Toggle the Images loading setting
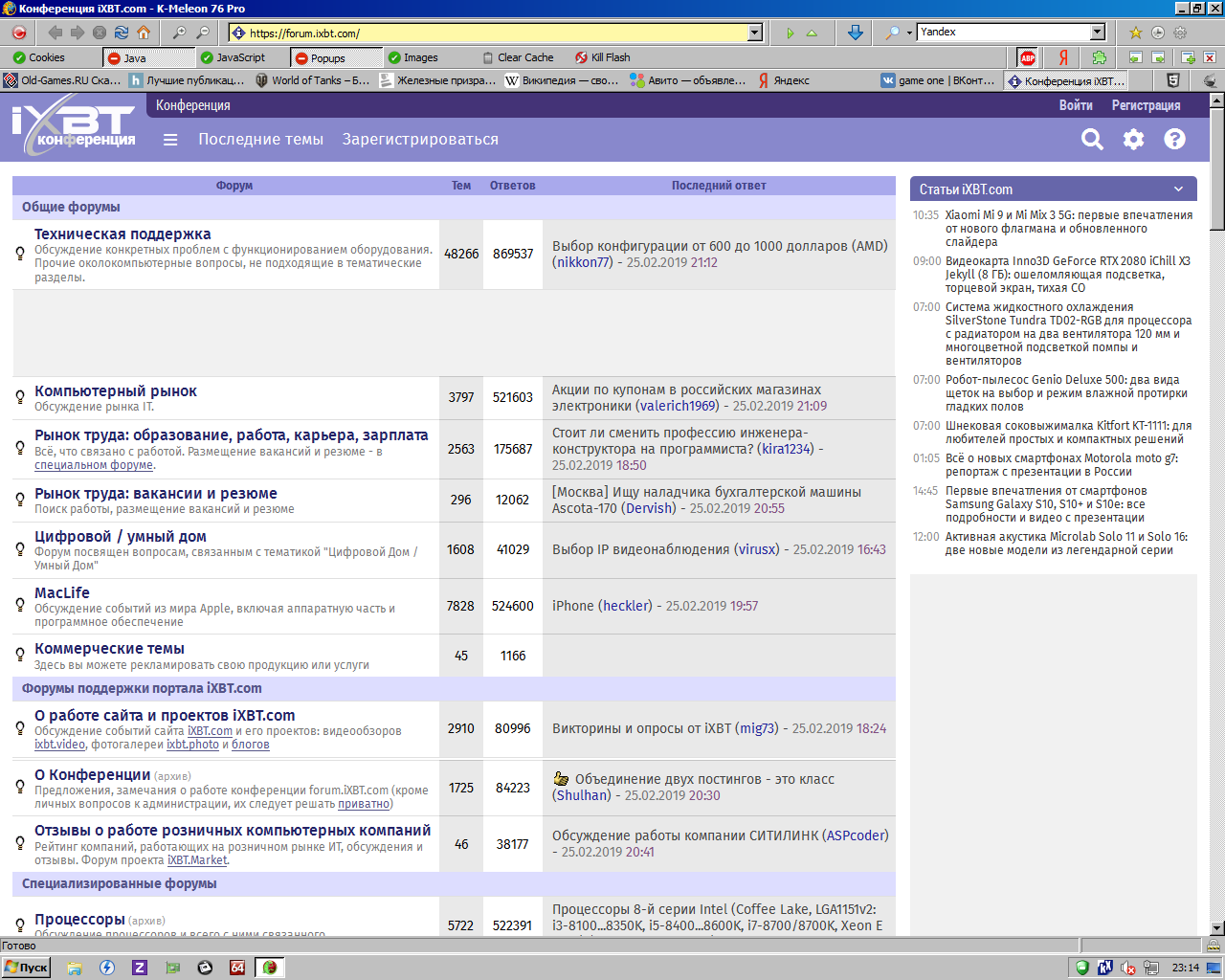 tap(412, 57)
